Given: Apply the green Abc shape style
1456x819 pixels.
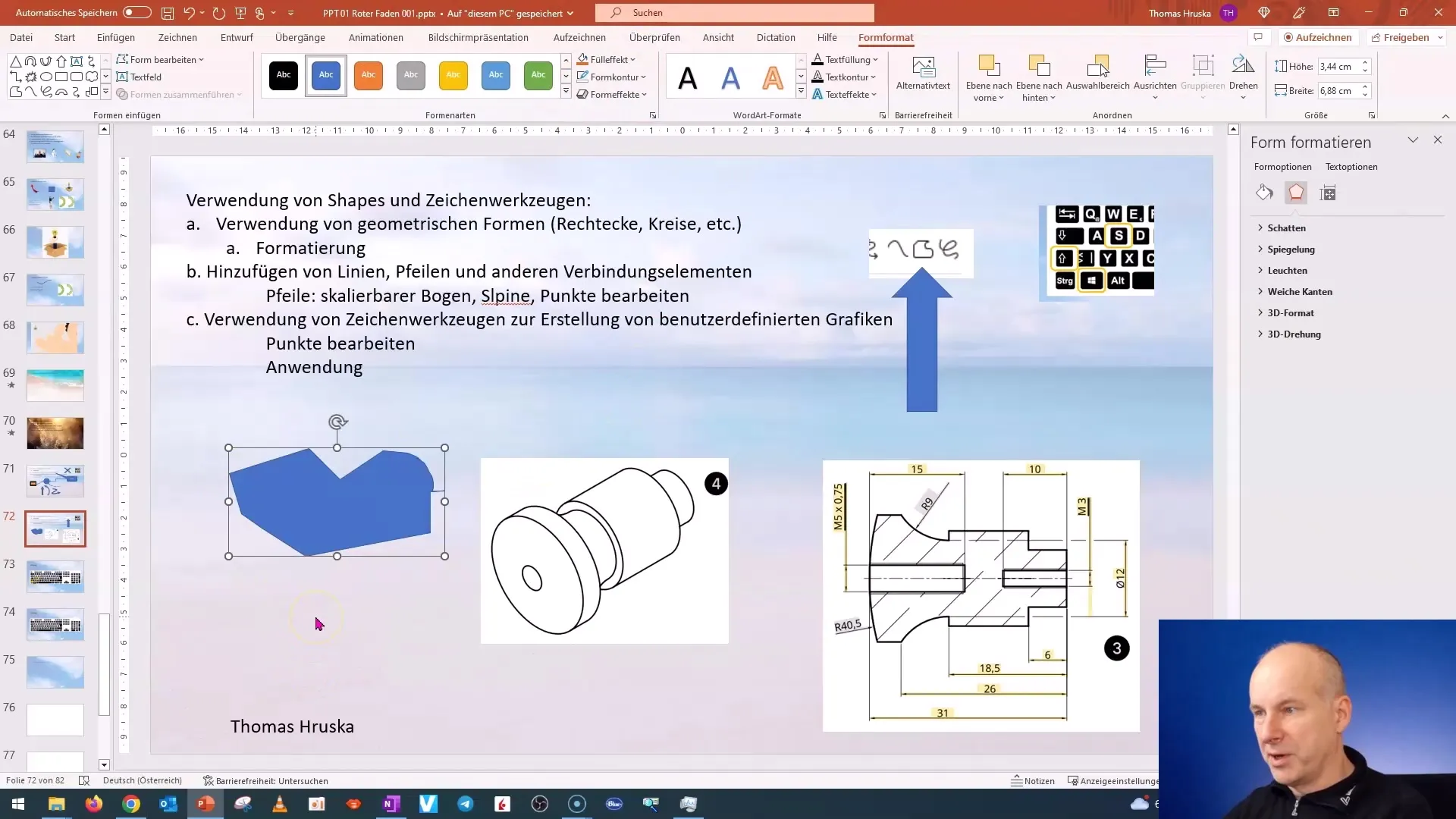Looking at the screenshot, I should pyautogui.click(x=538, y=75).
